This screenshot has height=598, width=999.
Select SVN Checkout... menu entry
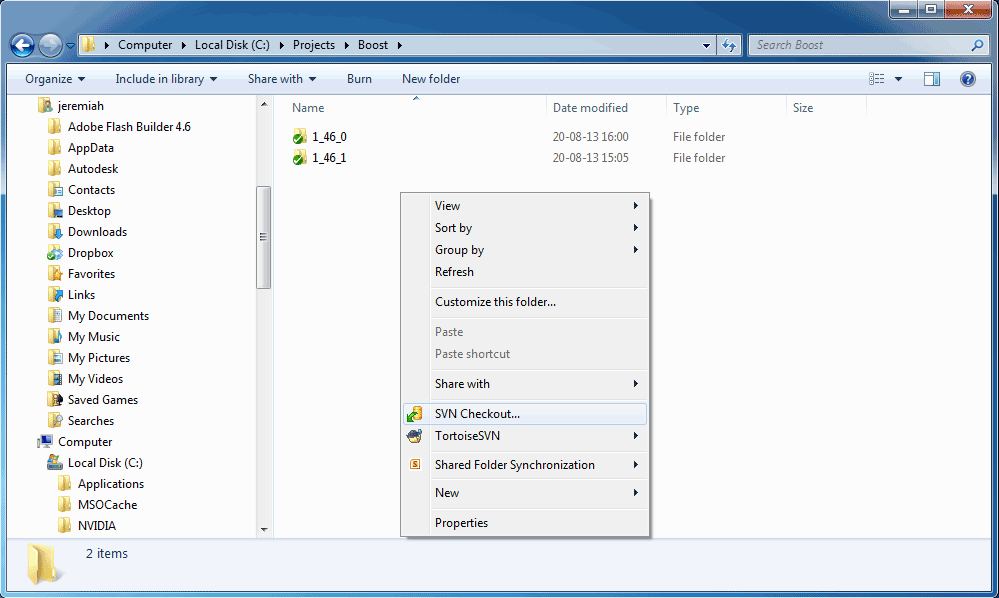pos(526,414)
